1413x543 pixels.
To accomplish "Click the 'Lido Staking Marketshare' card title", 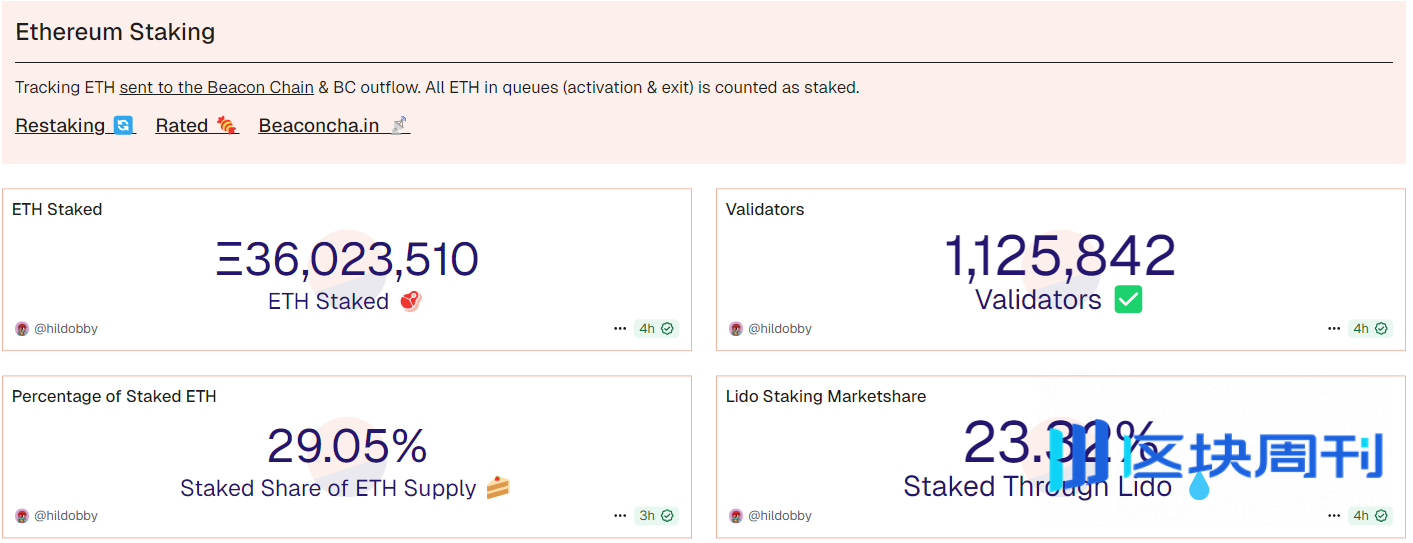I will click(x=826, y=396).
